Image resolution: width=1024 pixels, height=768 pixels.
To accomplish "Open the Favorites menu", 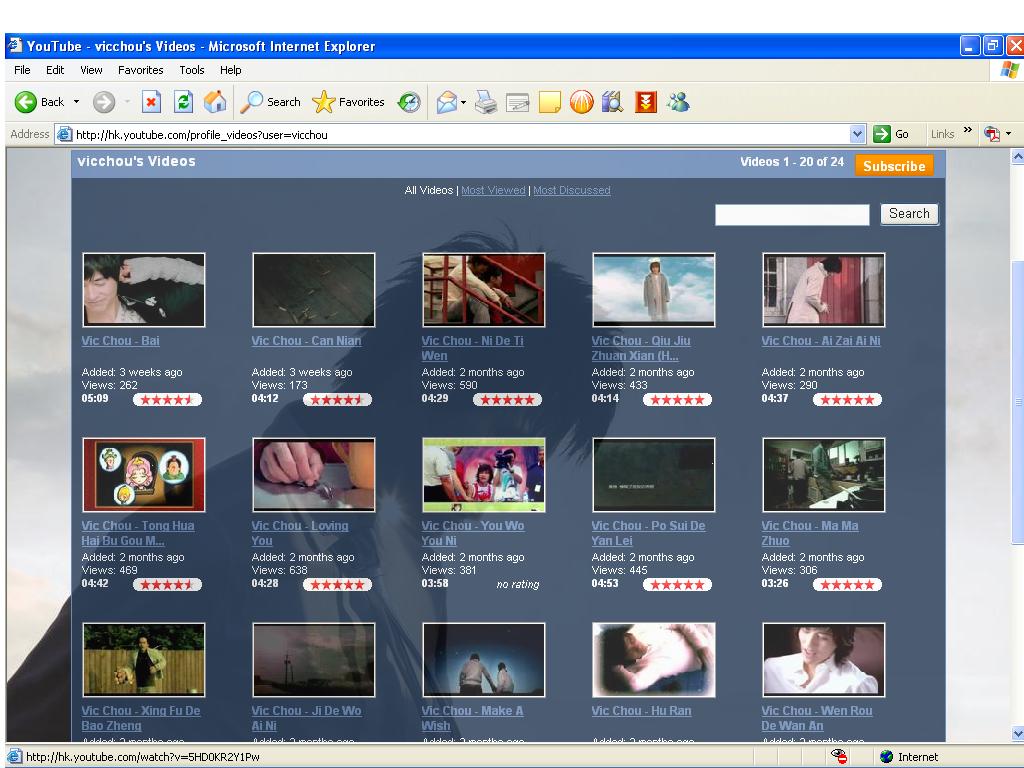I will point(140,70).
